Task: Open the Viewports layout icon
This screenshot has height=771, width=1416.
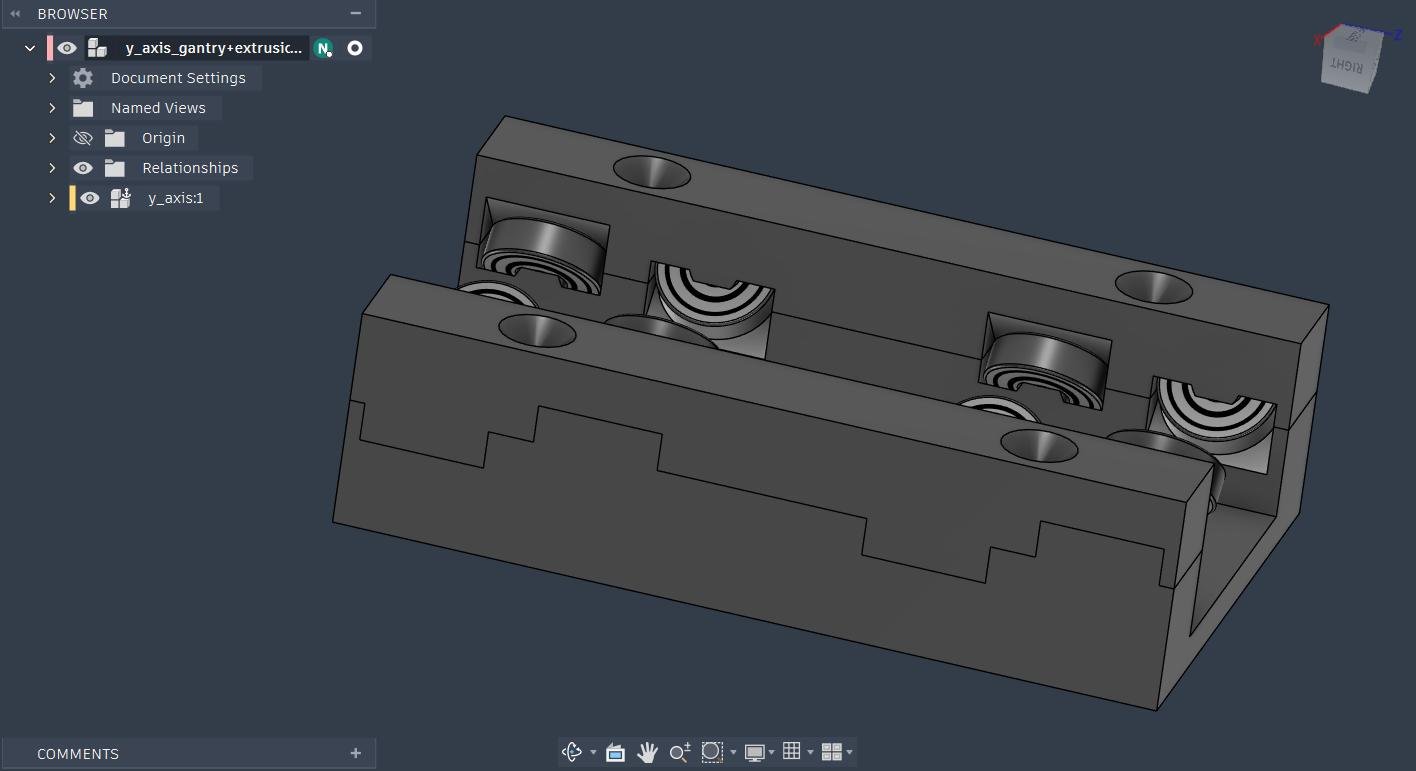Action: [831, 752]
